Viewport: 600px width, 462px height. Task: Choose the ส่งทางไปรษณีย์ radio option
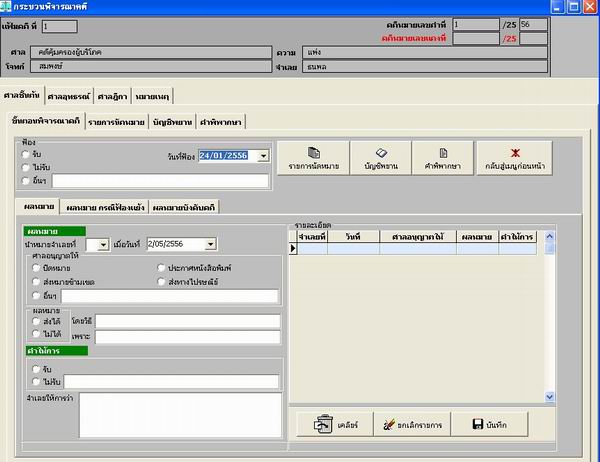coord(161,282)
